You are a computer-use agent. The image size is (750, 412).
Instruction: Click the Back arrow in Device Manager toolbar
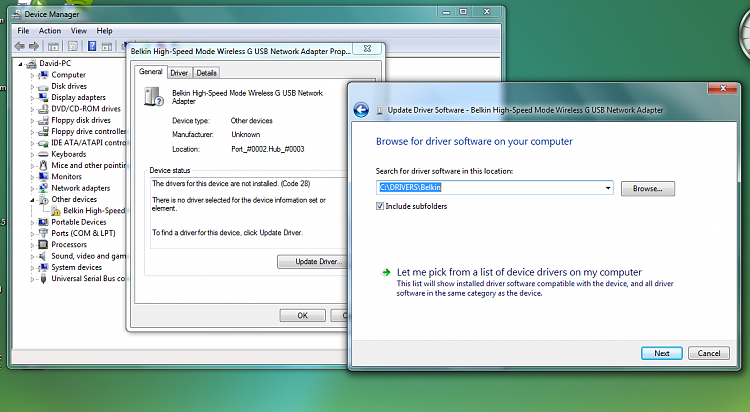(x=20, y=46)
